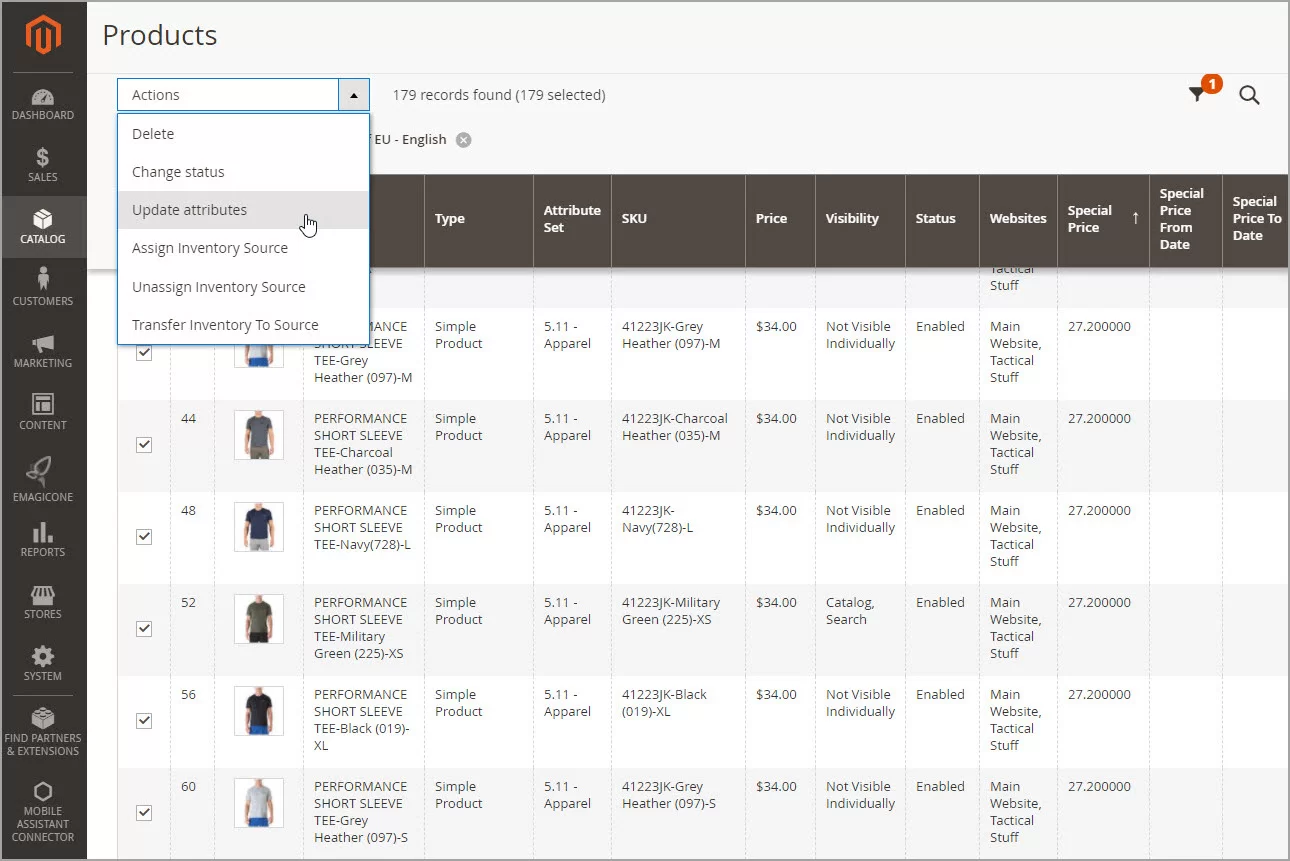Open the Catalog sidebar menu
Screen dimensions: 1290x861
(43, 228)
